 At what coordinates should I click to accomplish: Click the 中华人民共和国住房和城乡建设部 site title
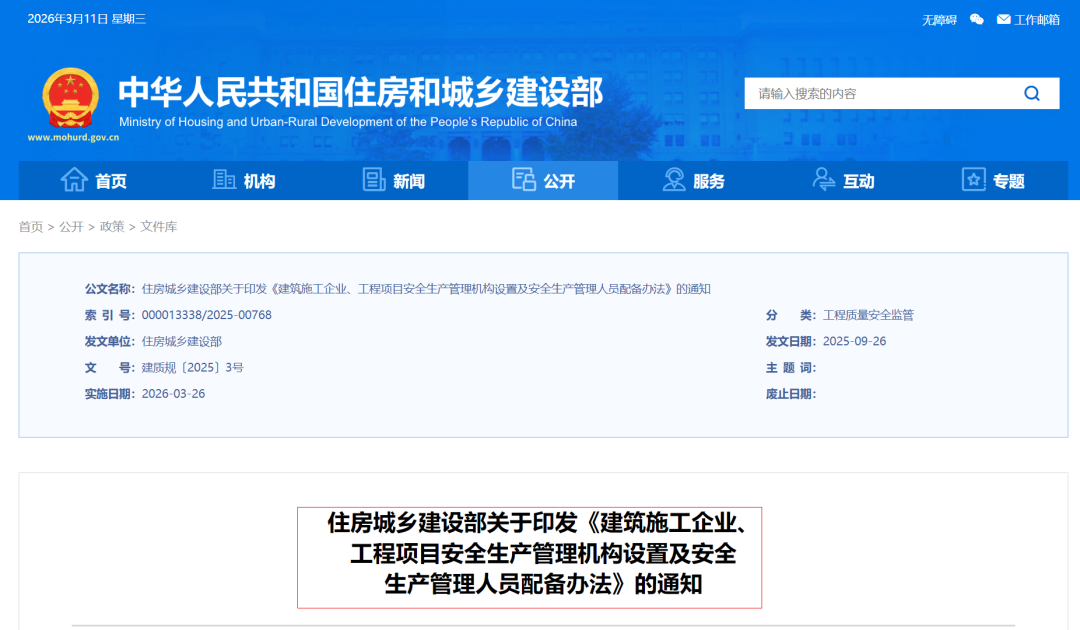tap(360, 92)
